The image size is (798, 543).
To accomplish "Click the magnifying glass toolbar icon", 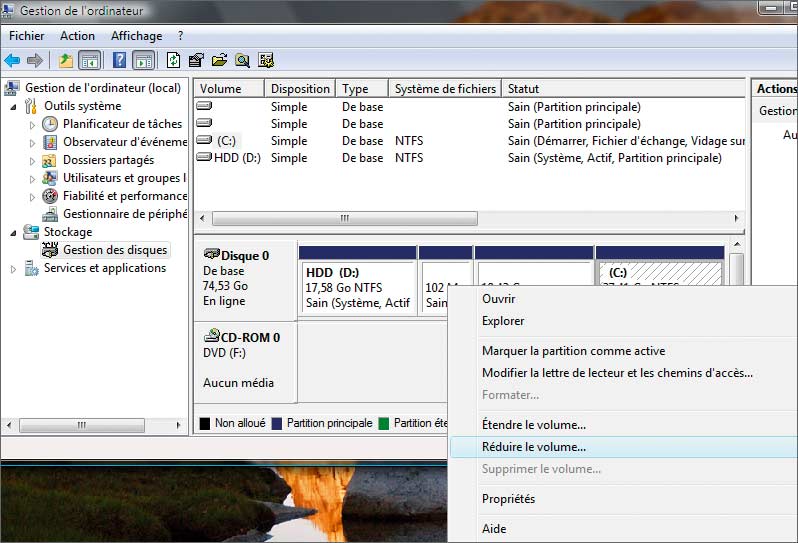I will pos(242,60).
